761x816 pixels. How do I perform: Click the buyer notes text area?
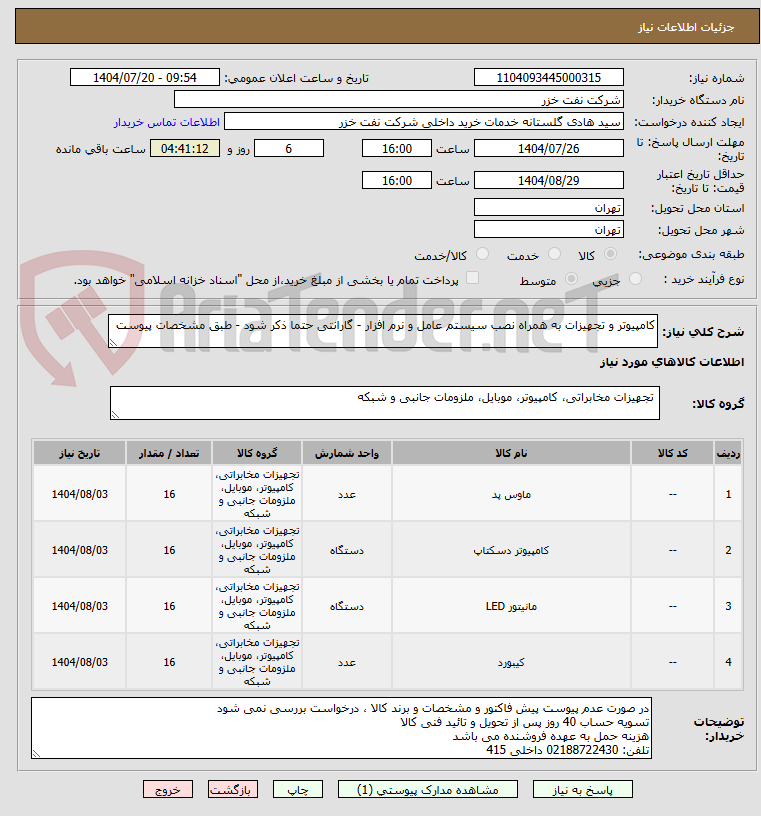(341, 728)
